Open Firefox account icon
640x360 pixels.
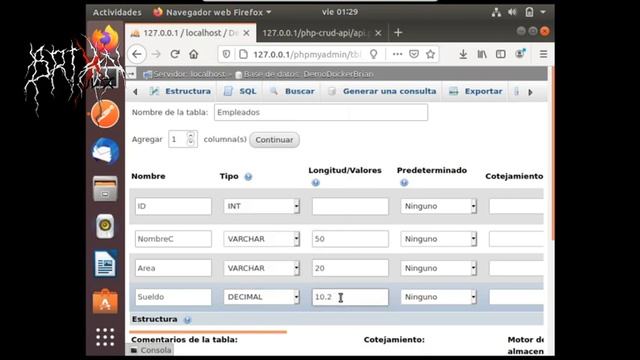(x=520, y=53)
